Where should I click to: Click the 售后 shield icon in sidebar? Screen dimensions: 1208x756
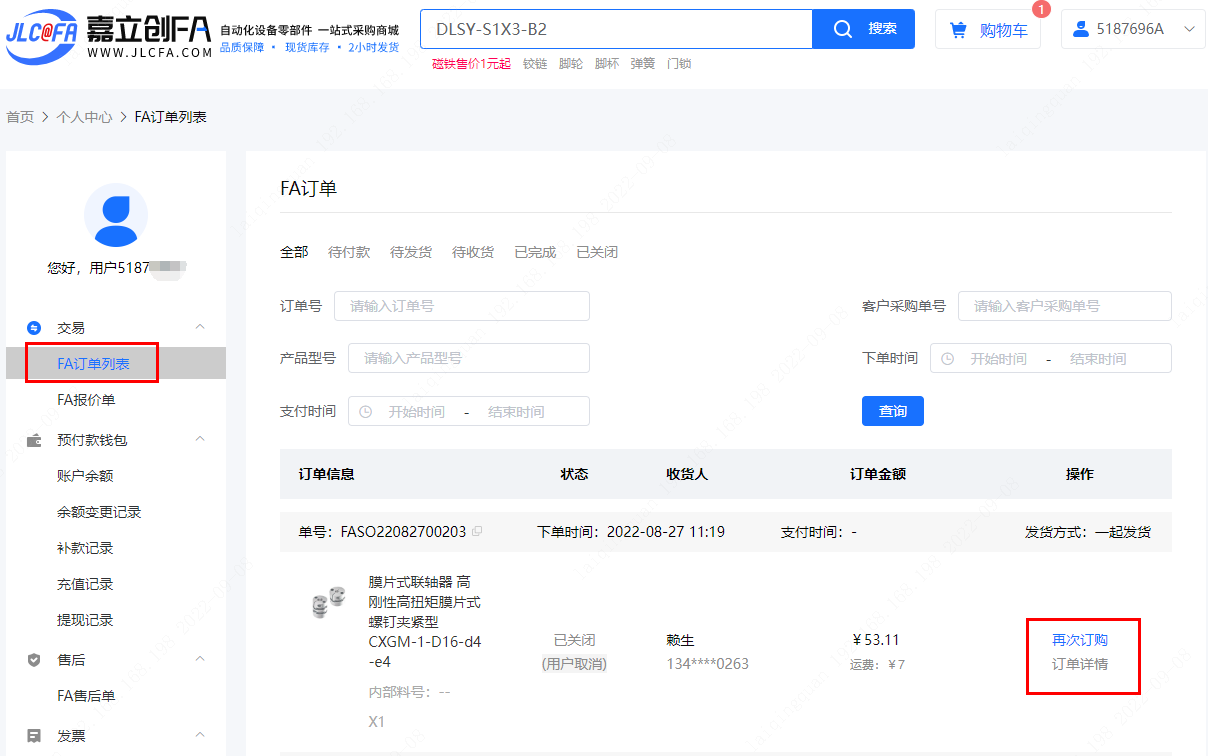click(34, 660)
